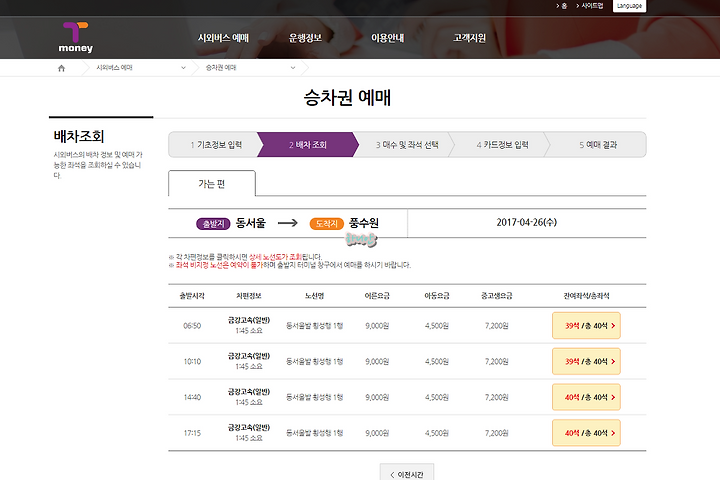This screenshot has height=480, width=720.
Task: Click the 노선명 column header
Action: [x=315, y=296]
